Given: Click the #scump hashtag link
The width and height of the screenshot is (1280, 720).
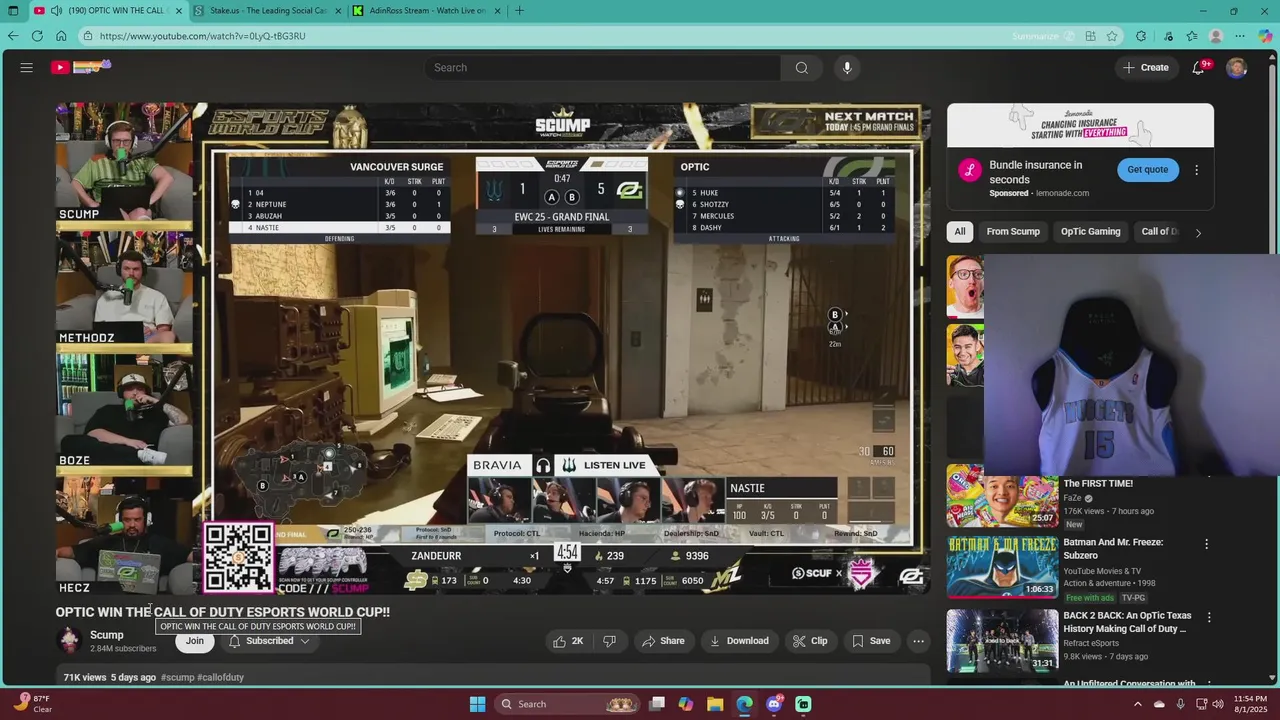Looking at the screenshot, I should [x=178, y=677].
